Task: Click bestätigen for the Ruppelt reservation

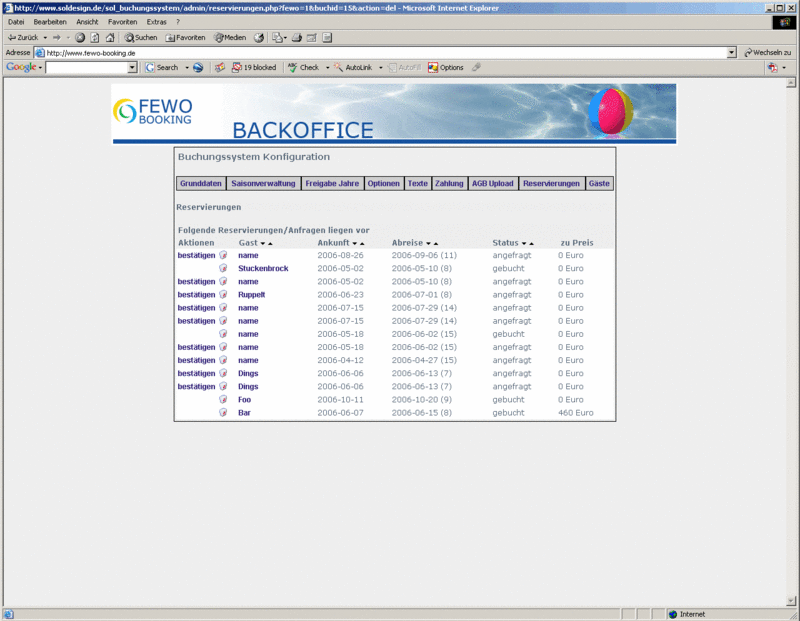Action: coord(196,295)
